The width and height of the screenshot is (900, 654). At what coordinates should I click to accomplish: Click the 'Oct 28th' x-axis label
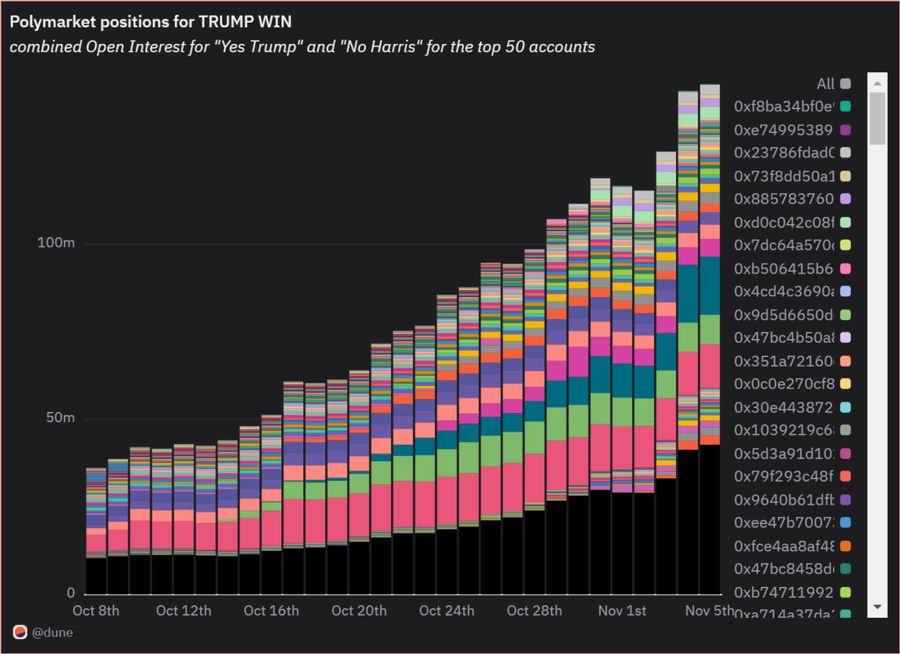[x=534, y=610]
